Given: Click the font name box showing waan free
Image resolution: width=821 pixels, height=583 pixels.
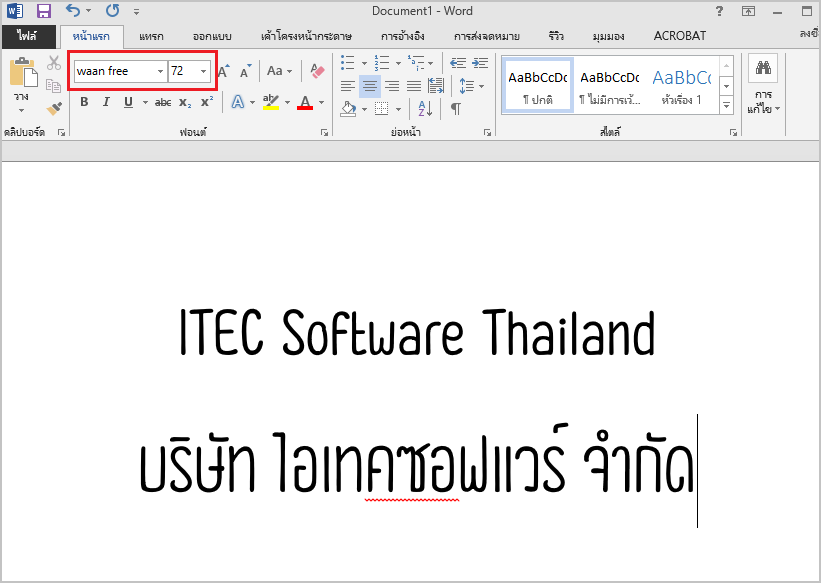Looking at the screenshot, I should (x=115, y=71).
